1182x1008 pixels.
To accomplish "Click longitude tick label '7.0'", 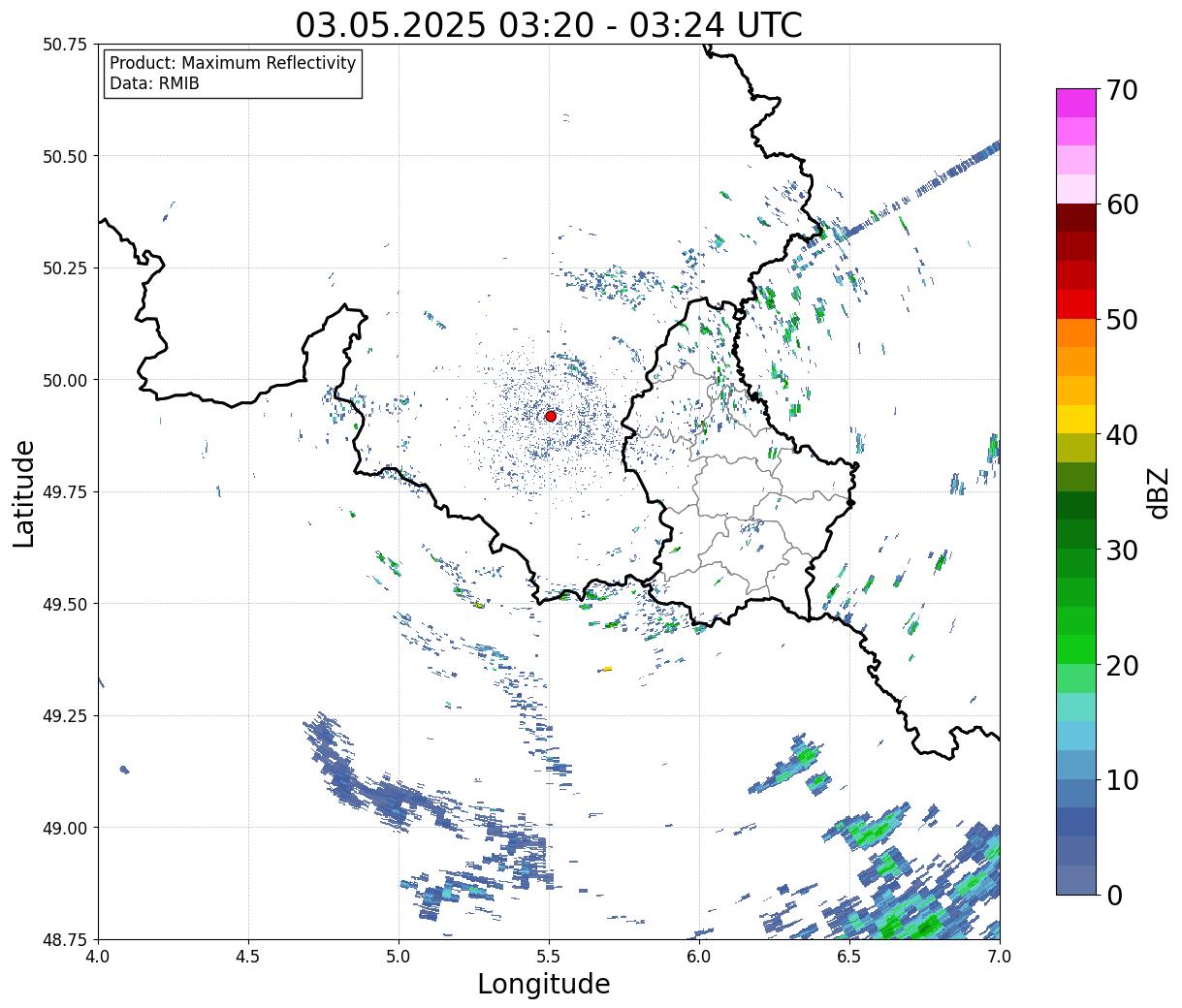I will [1000, 957].
